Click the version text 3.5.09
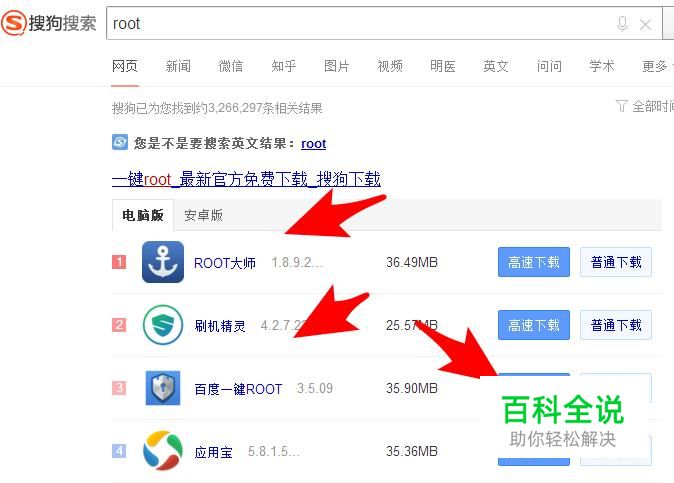 coord(315,388)
